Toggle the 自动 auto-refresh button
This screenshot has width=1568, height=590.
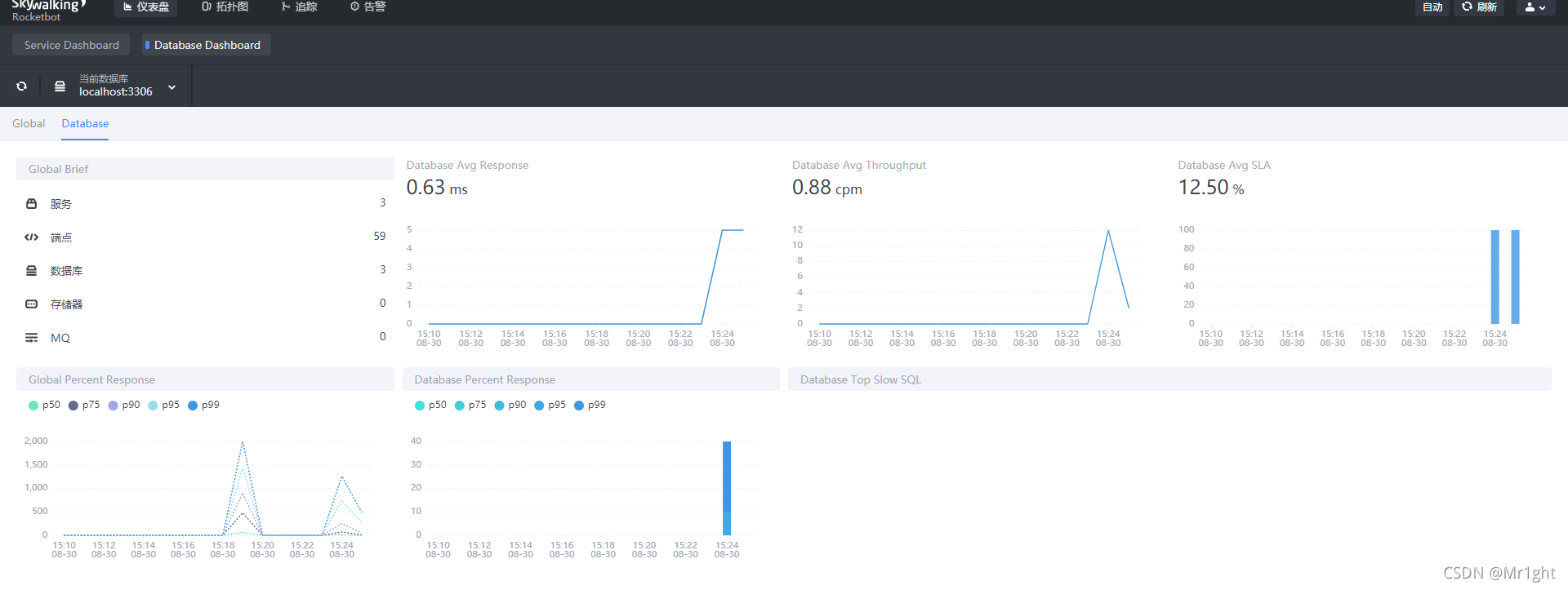point(1432,7)
